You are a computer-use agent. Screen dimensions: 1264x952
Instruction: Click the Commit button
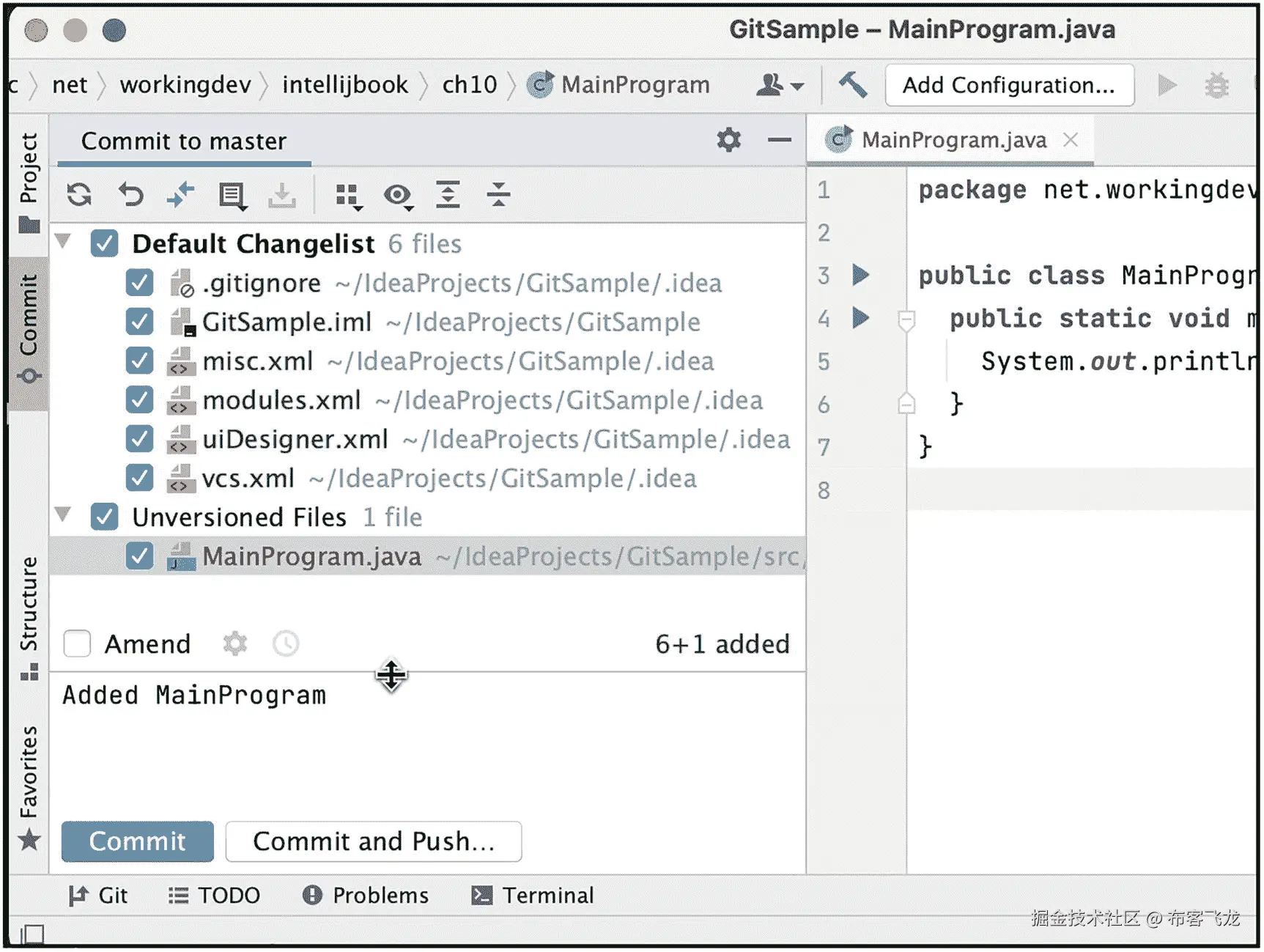[138, 841]
